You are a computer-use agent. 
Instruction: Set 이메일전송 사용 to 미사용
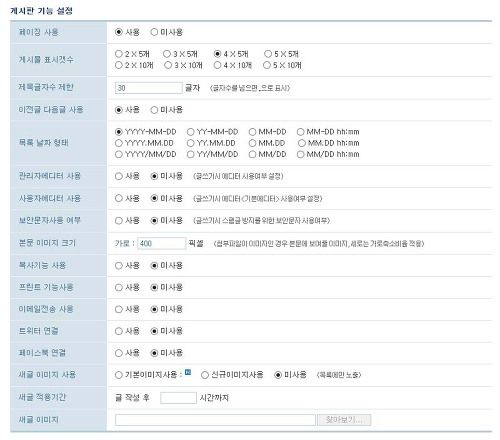[x=154, y=309]
